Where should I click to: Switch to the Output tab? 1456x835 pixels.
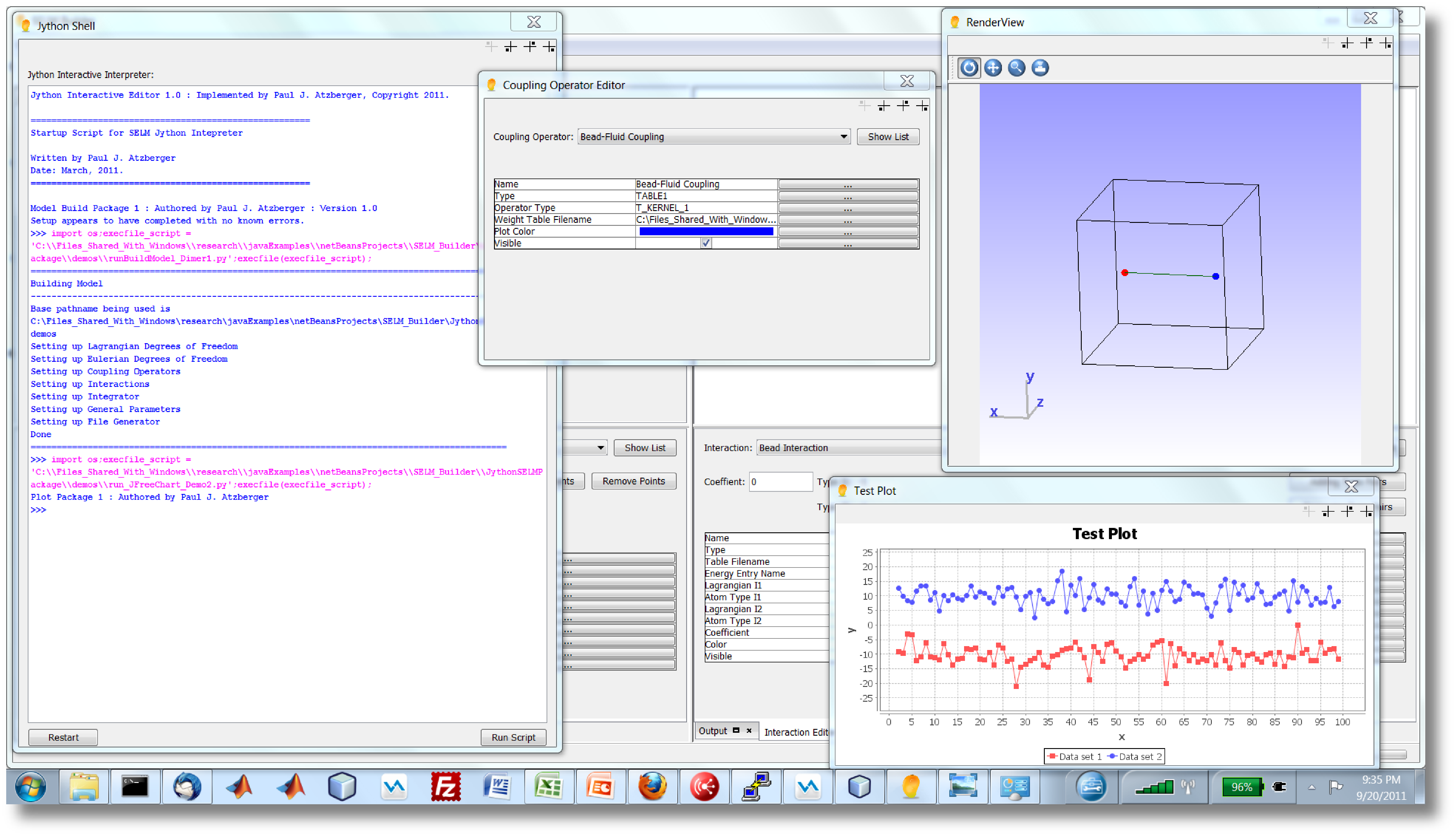click(x=713, y=731)
